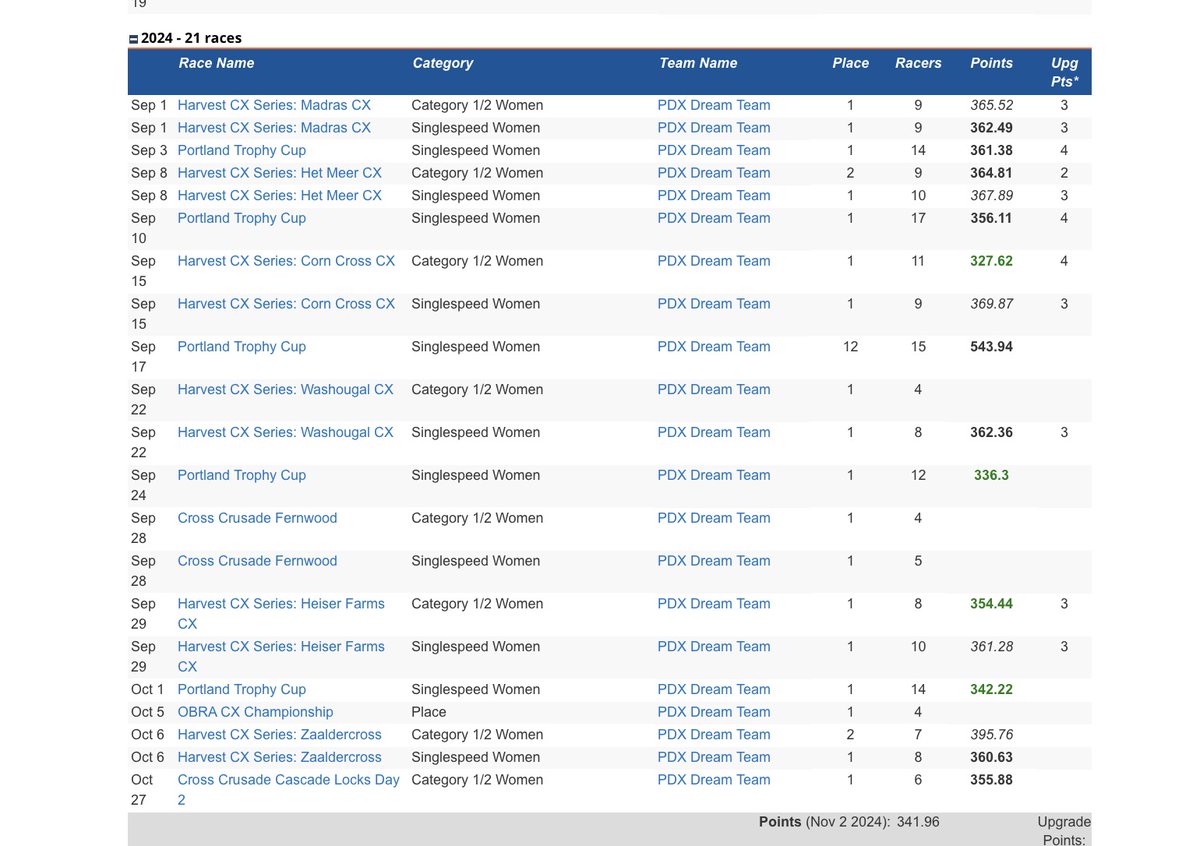Click the Points column header
The image size is (1200, 846).
pyautogui.click(x=992, y=63)
